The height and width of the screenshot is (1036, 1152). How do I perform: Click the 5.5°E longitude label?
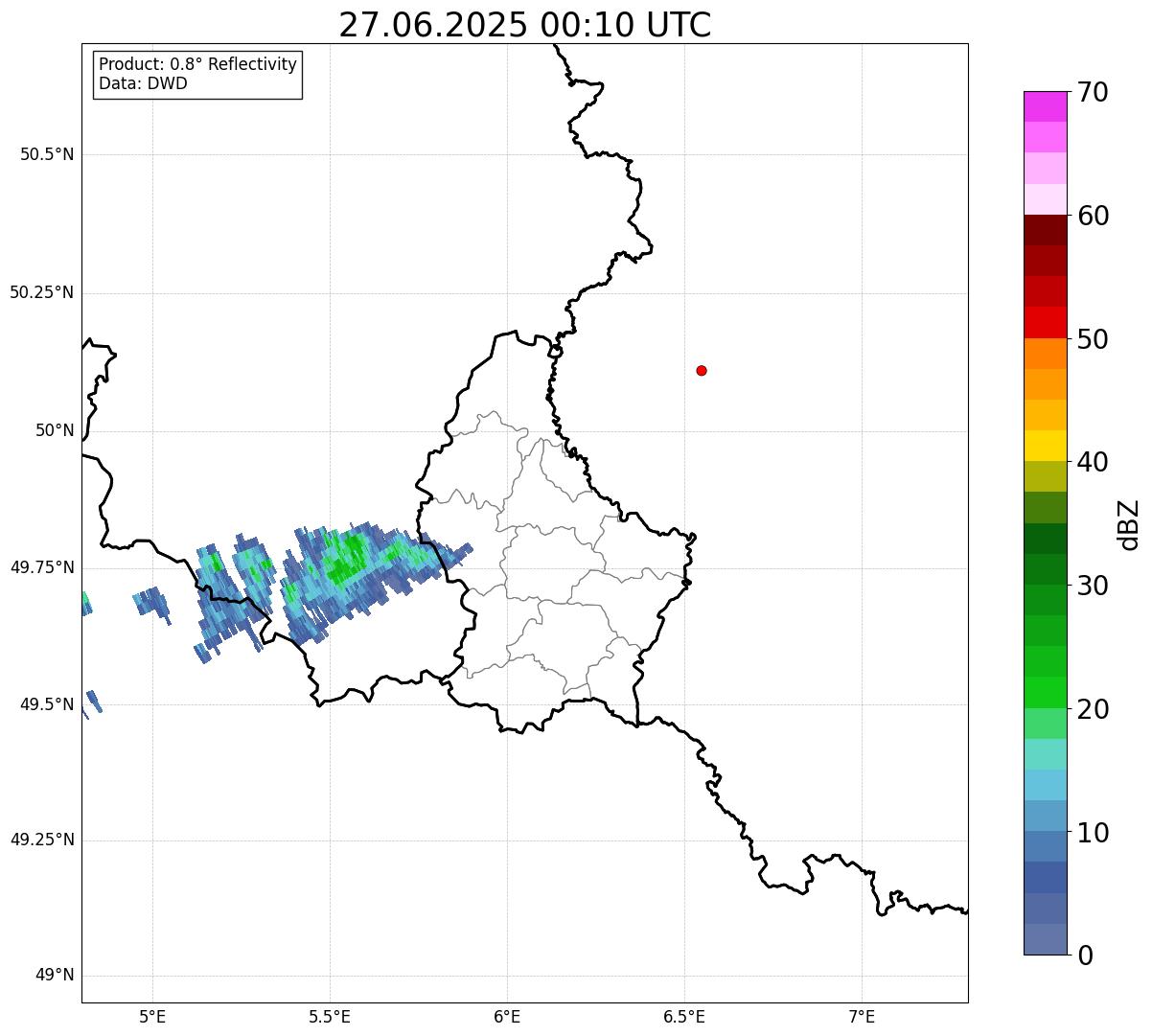pyautogui.click(x=330, y=1017)
